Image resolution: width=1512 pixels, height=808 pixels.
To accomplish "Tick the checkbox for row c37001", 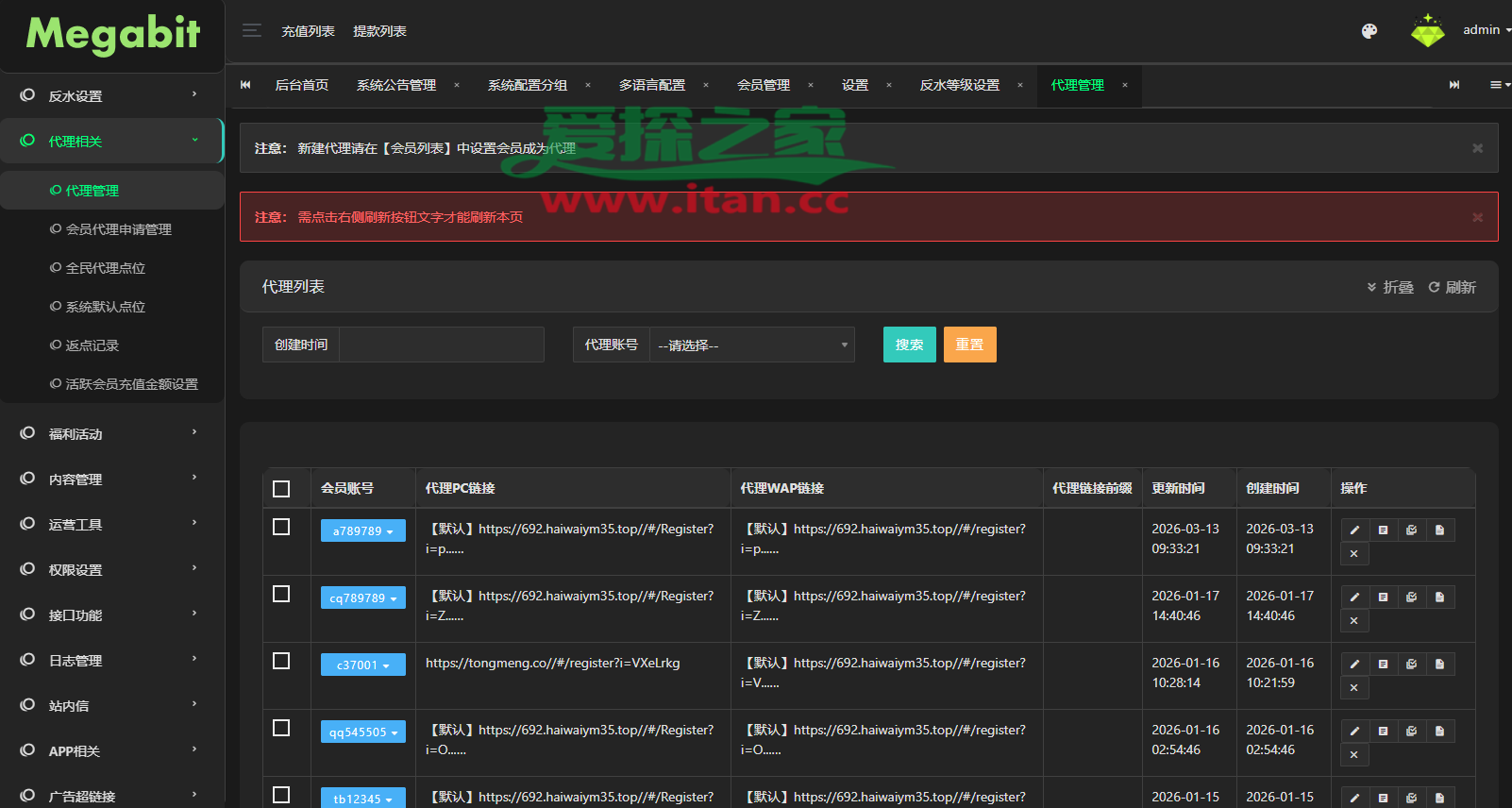I will pos(281,661).
